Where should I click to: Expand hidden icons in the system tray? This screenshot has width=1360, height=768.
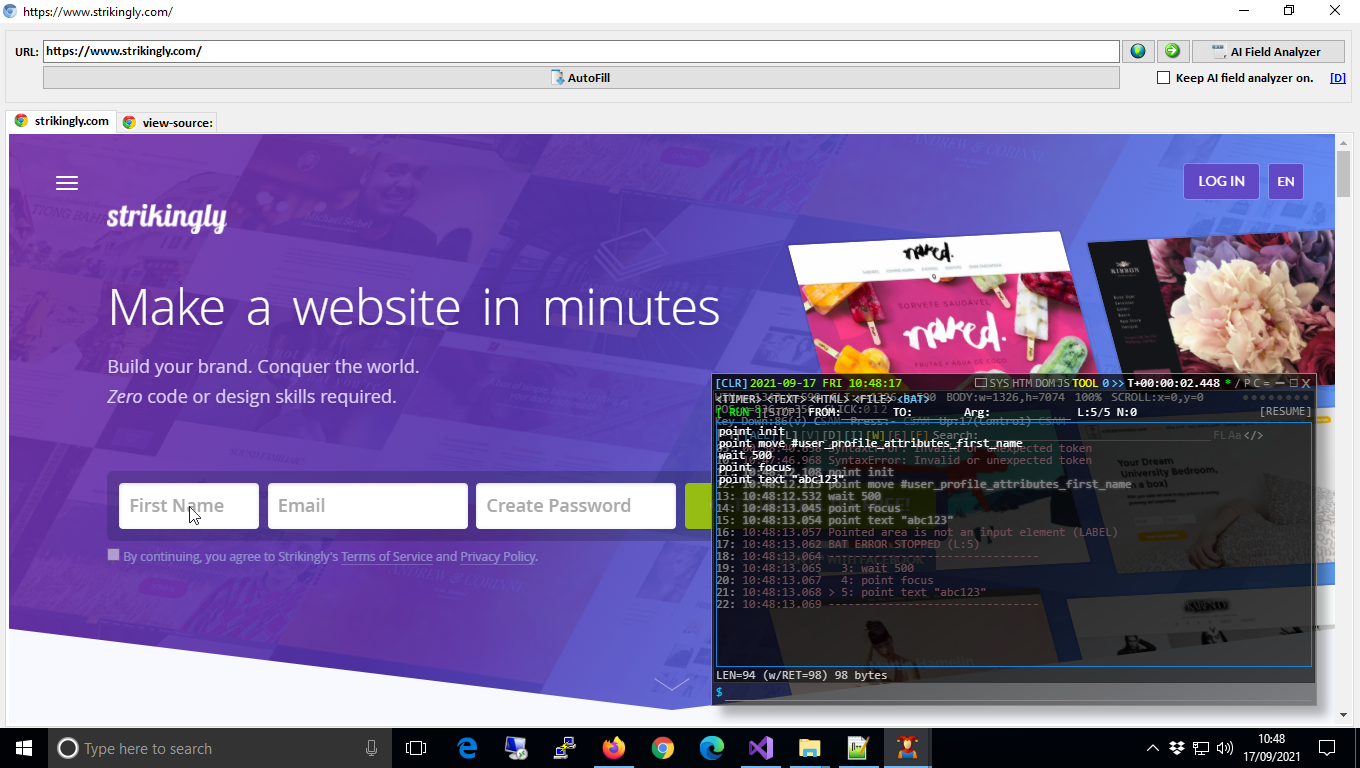(1152, 747)
